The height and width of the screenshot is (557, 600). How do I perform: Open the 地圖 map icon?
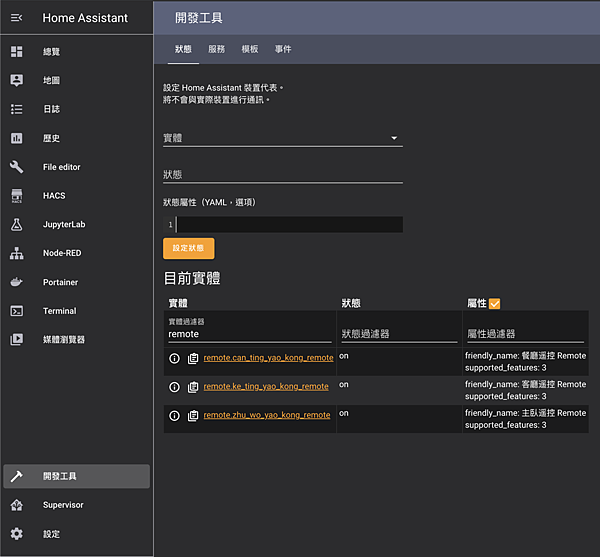tap(16, 80)
